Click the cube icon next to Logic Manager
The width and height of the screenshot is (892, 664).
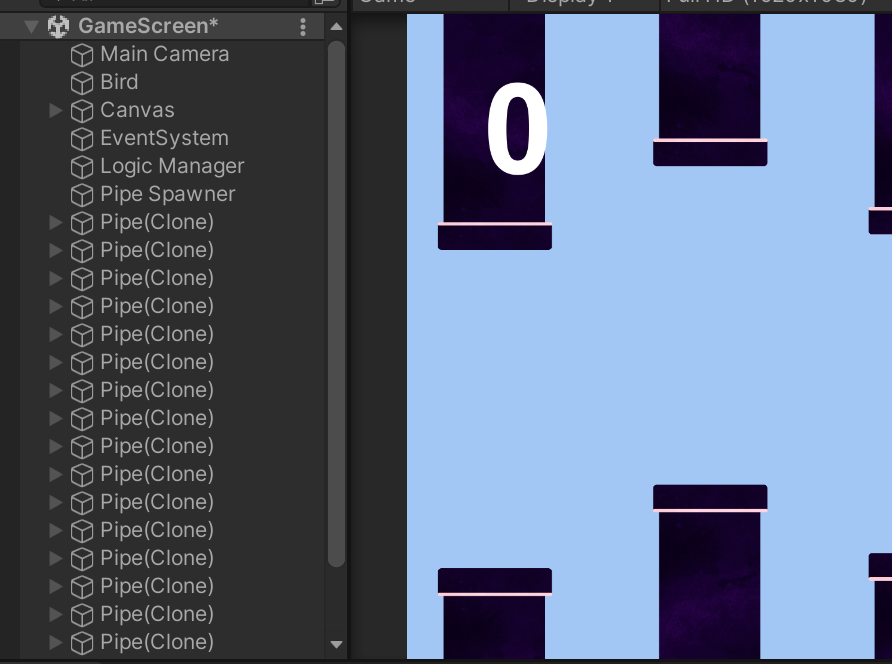(82, 167)
